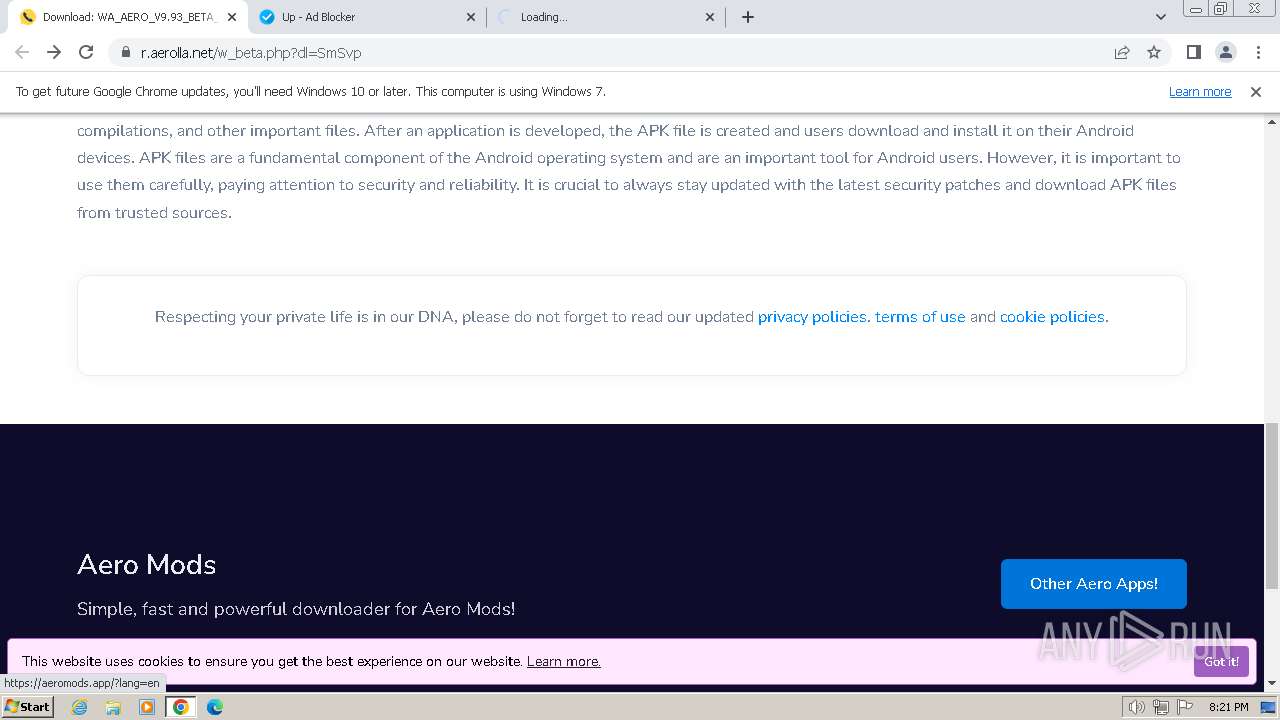Go forward in browser history
The width and height of the screenshot is (1280, 720).
point(54,52)
